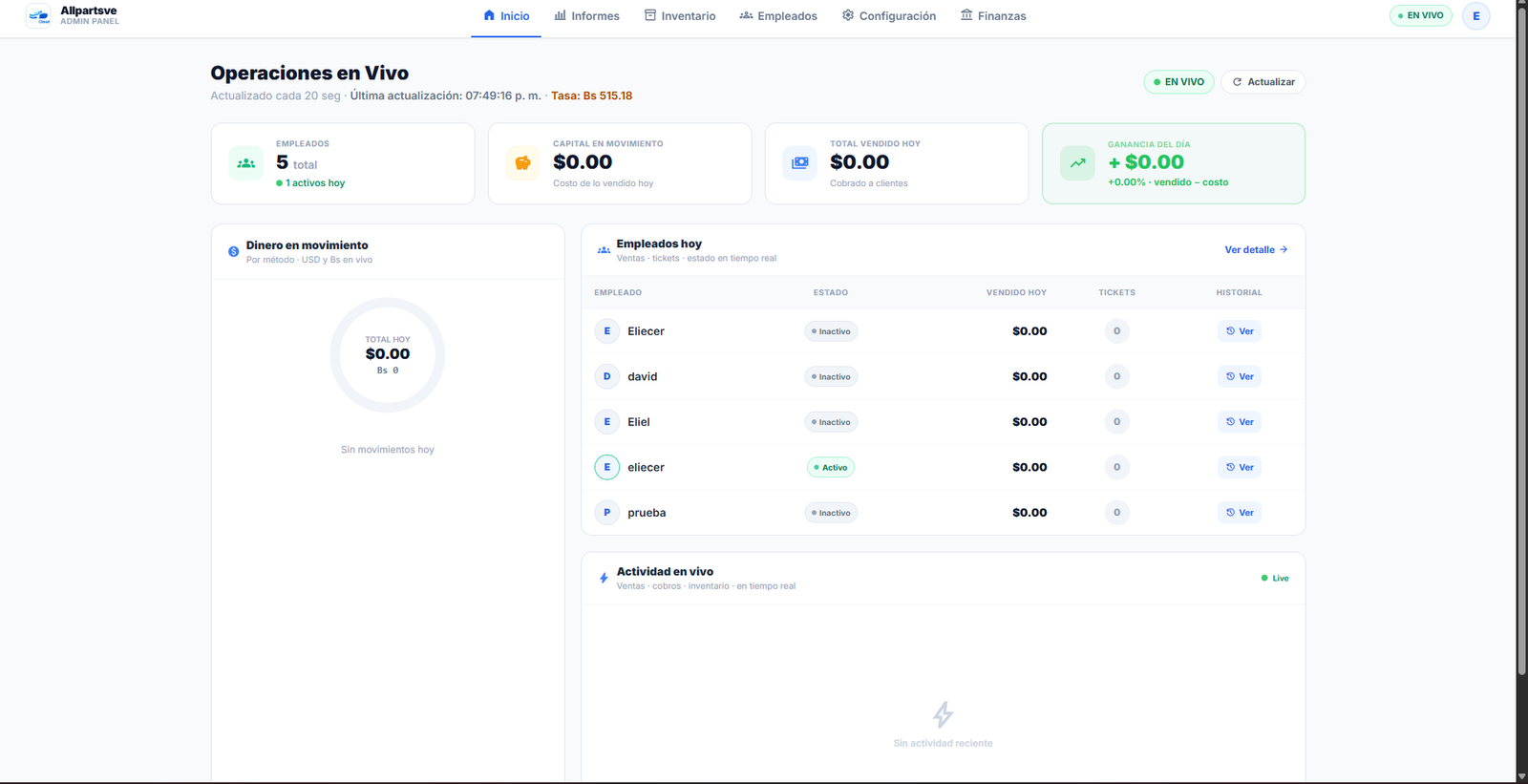Click the EN VIVO badge in top bar
Screen dimensions: 1528x784
coord(1420,15)
